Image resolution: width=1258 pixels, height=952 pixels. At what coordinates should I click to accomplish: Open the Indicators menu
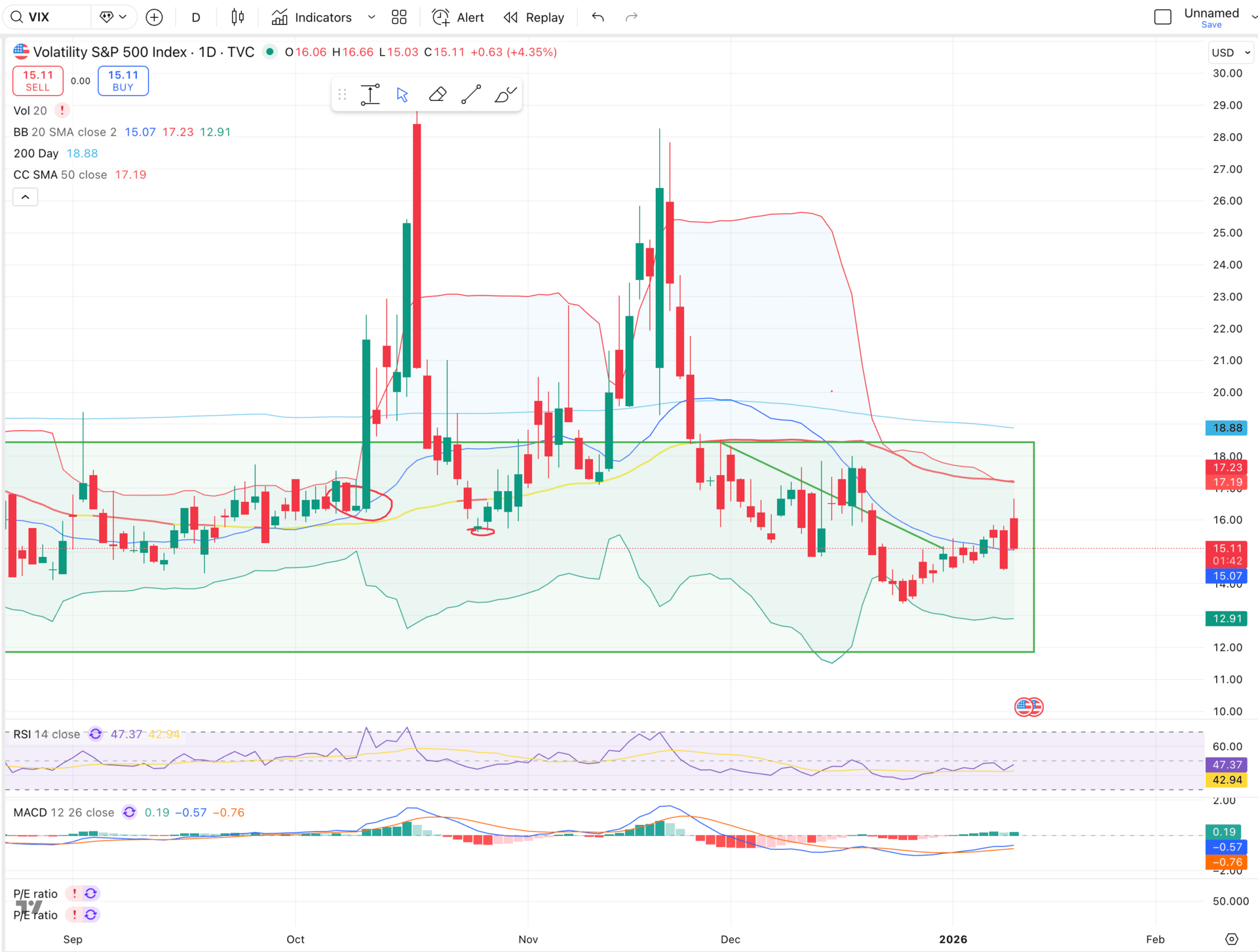[x=313, y=18]
